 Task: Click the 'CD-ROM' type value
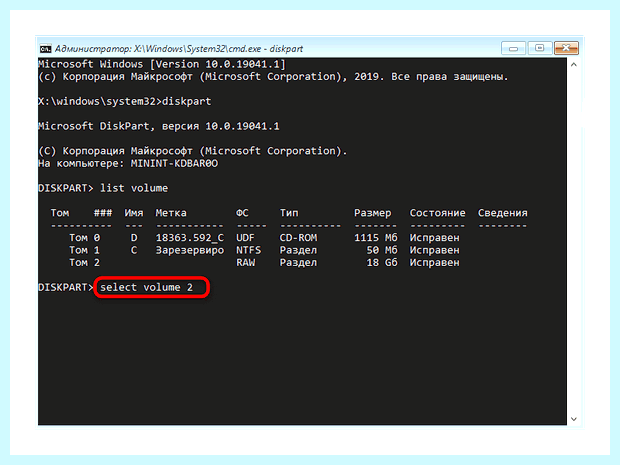[x=298, y=238]
